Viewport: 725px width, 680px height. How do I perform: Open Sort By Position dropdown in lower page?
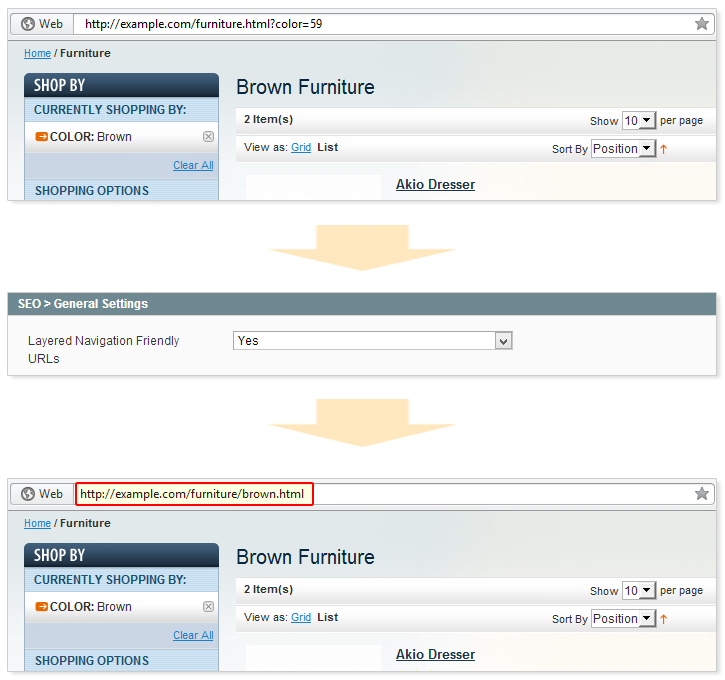[622, 619]
